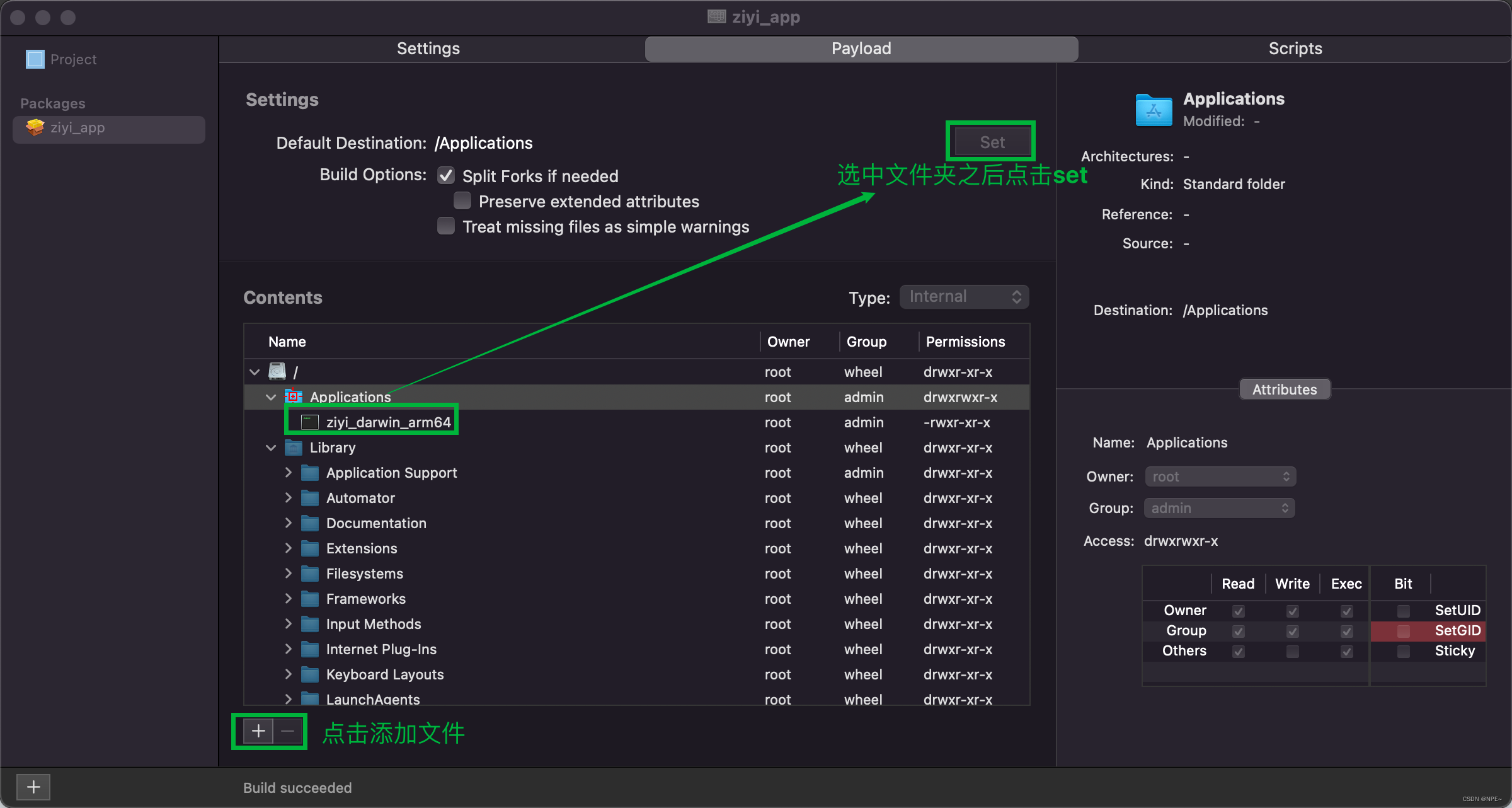The height and width of the screenshot is (808, 1512).
Task: Expand the Frameworks folder
Action: coord(288,599)
